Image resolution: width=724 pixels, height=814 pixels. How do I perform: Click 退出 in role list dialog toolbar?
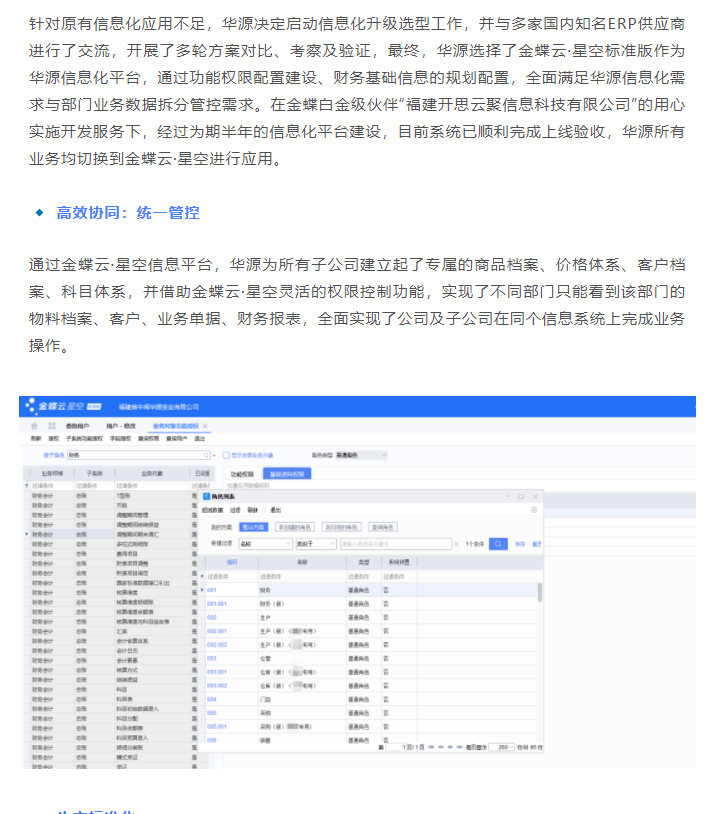click(x=276, y=510)
